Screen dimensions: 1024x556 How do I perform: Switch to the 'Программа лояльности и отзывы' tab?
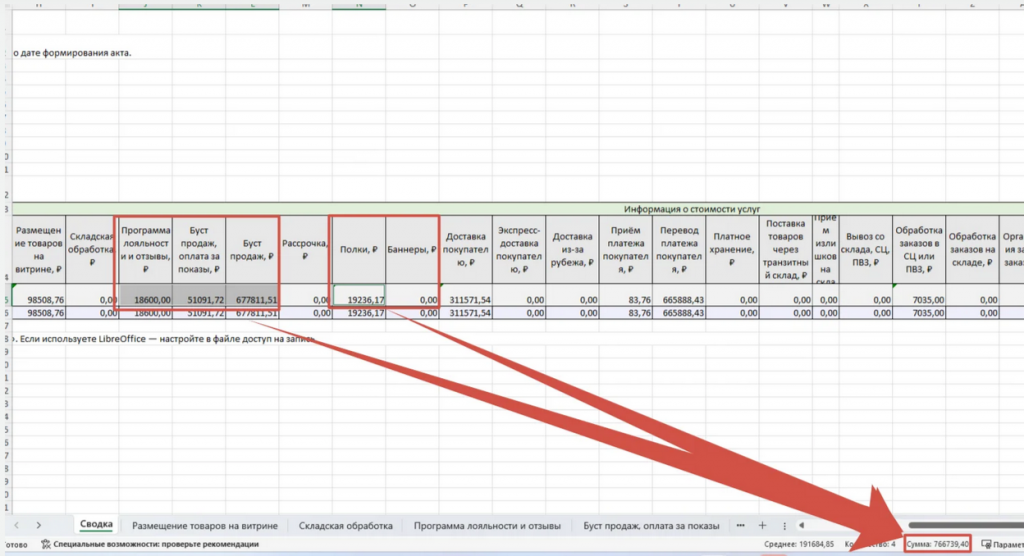pos(487,525)
